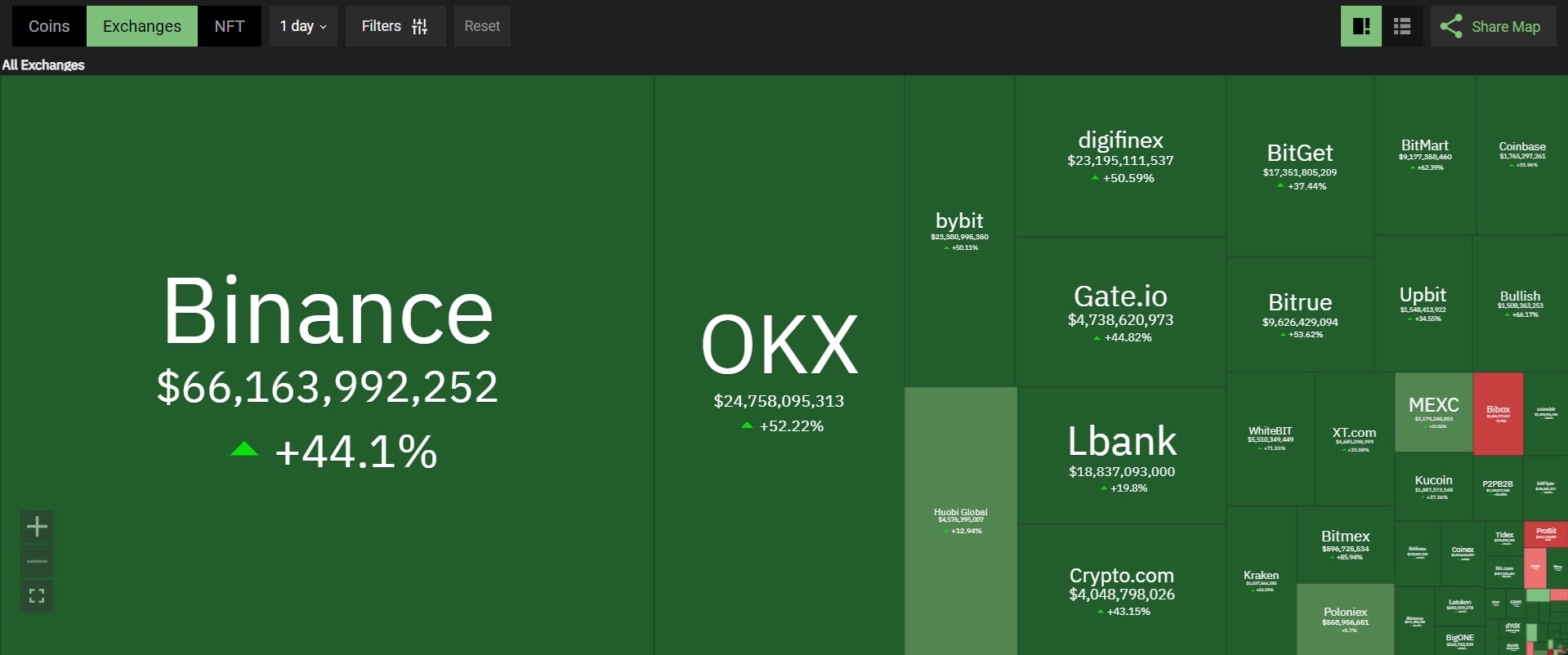Open the P2PB2B tile
Viewport: 1568px width, 655px height.
1498,488
